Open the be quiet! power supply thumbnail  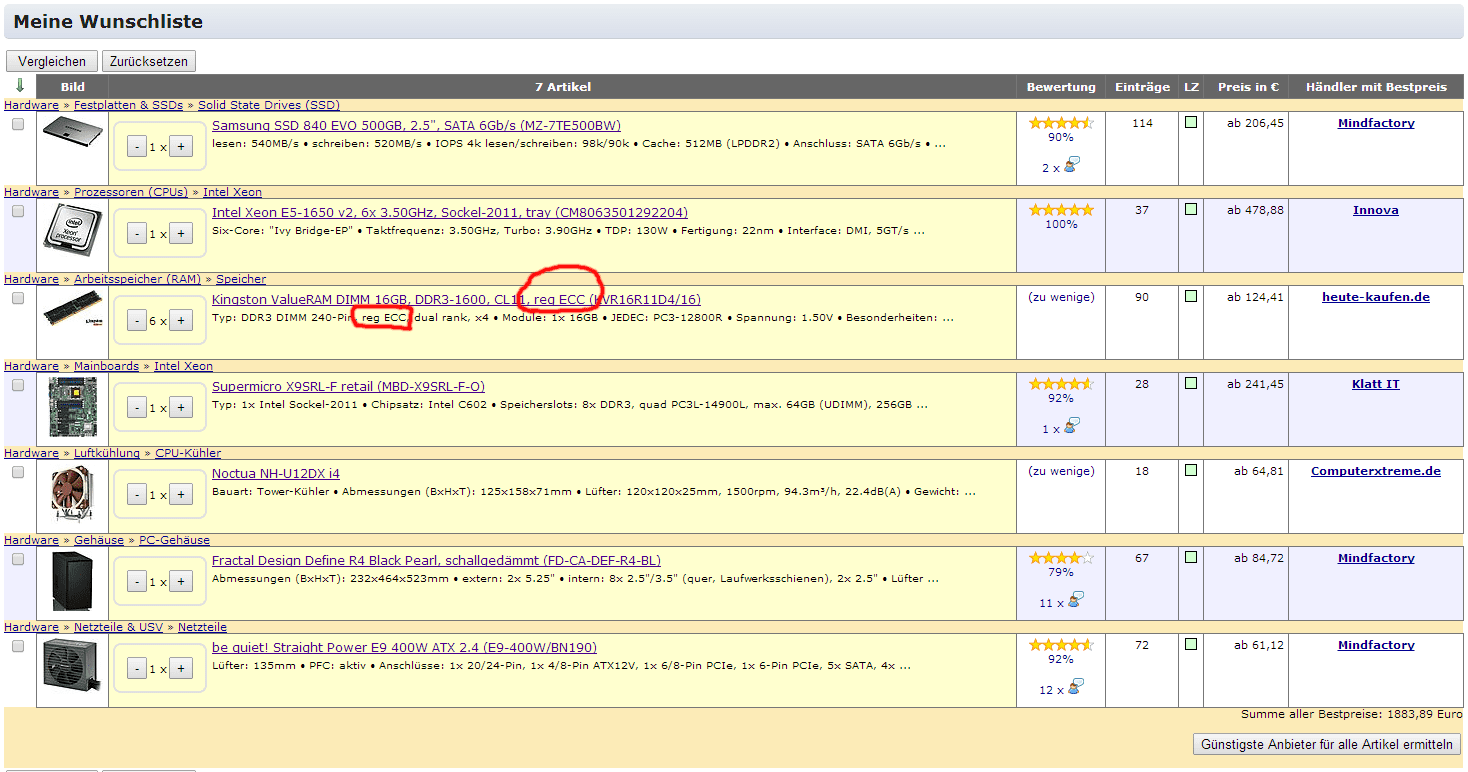click(72, 663)
